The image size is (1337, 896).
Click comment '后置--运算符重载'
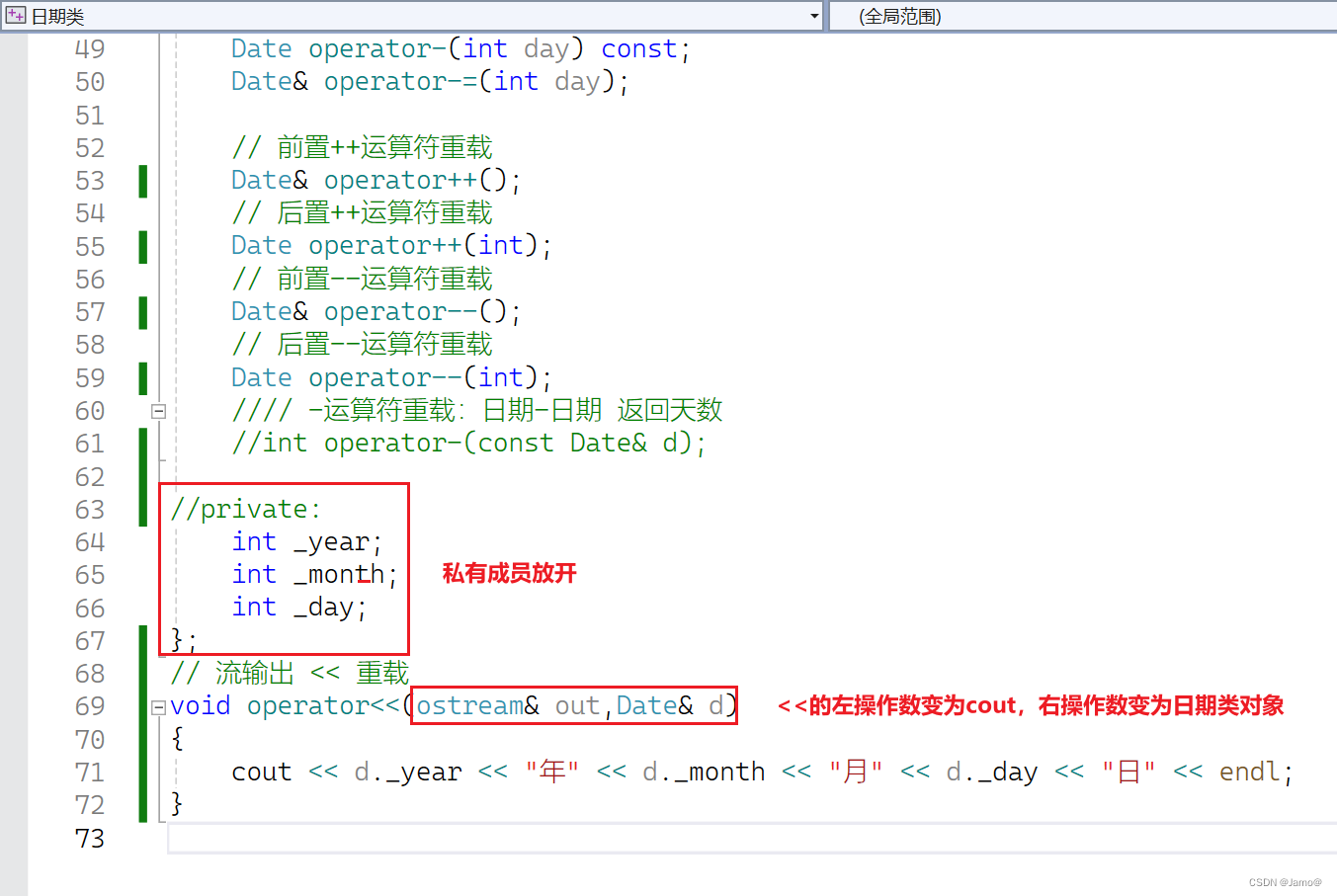384,345
